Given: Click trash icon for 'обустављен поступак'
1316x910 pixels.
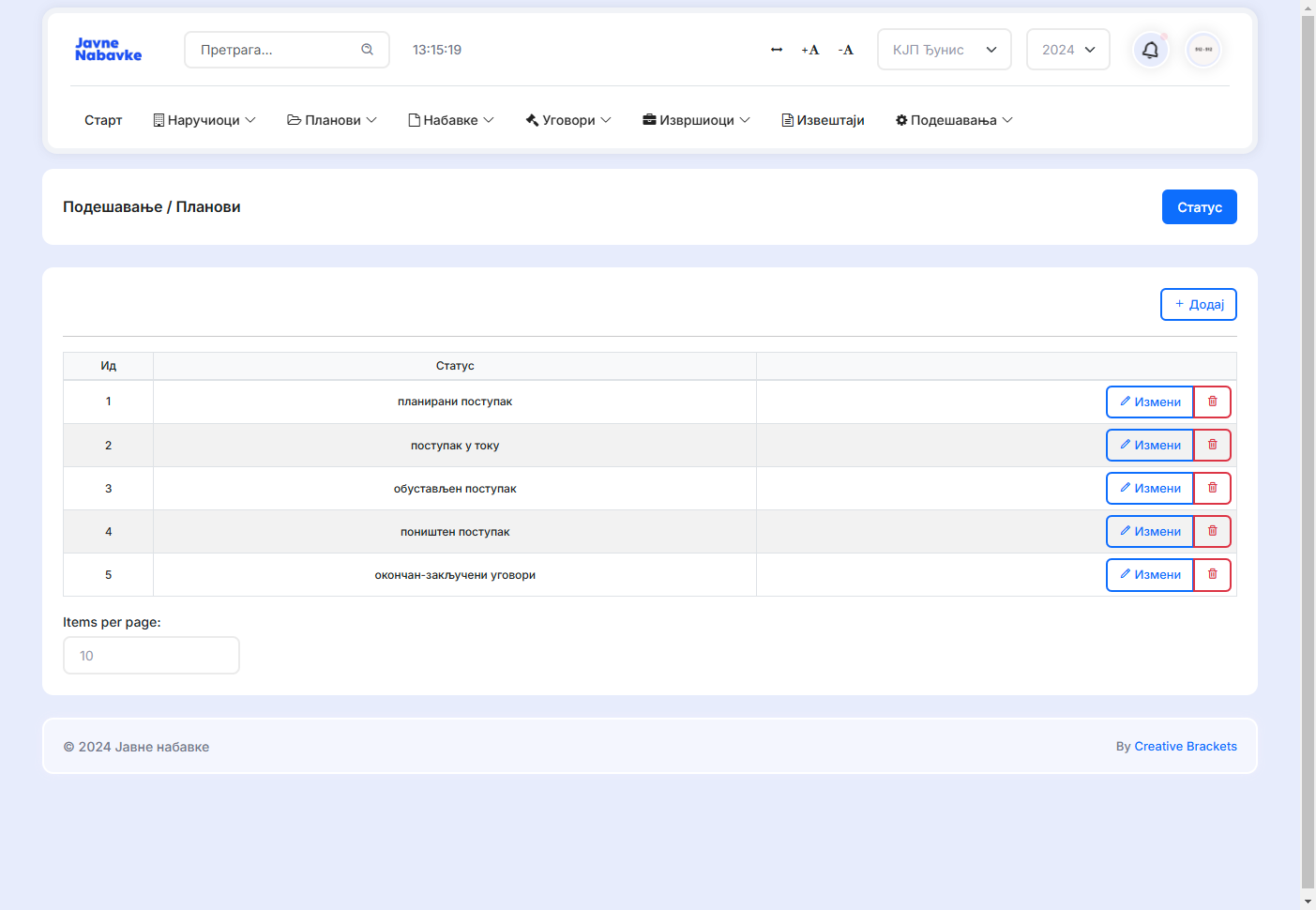Looking at the screenshot, I should point(1212,488).
